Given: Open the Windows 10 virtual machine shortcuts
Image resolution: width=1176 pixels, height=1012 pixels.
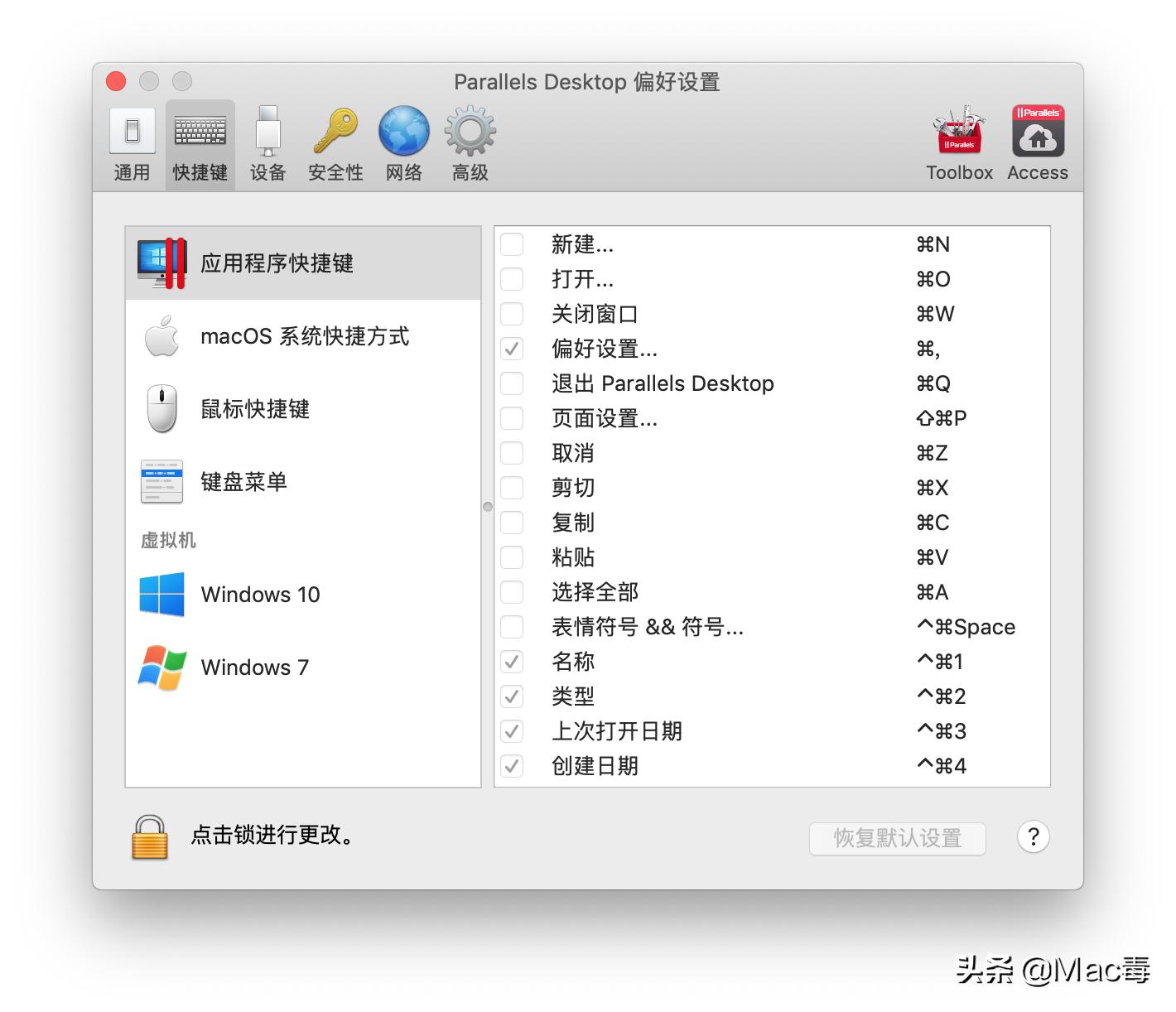Looking at the screenshot, I should point(259,595).
